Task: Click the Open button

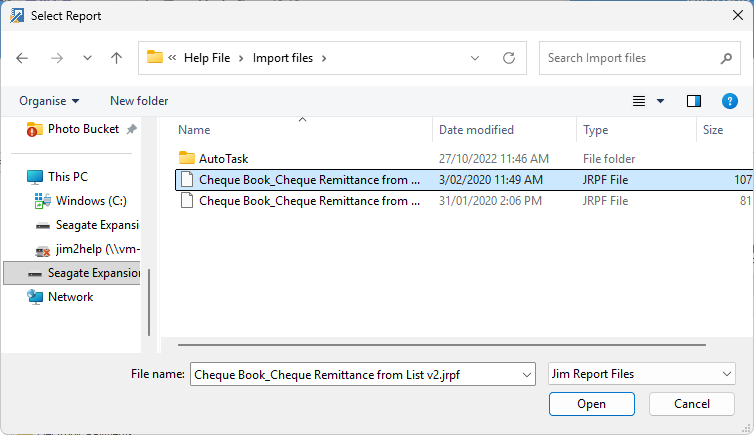Action: click(591, 404)
